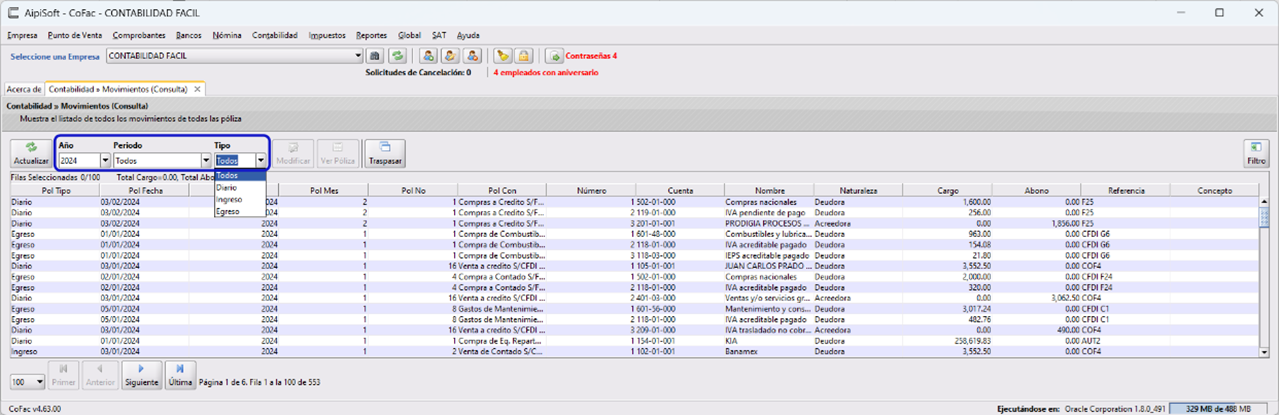Click the Ingreso cell in last row

(x=55, y=352)
